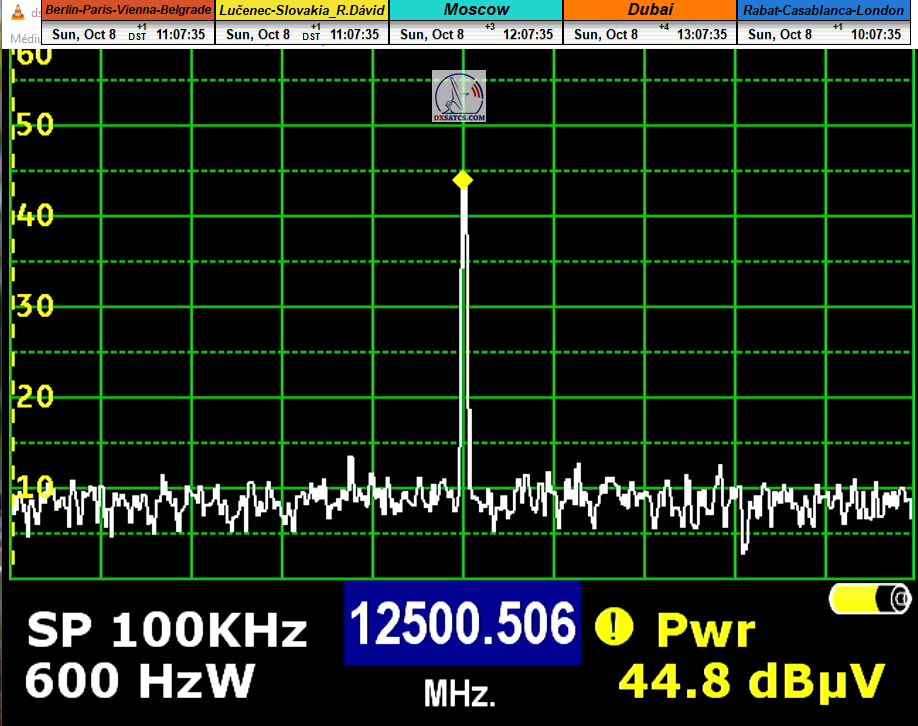Click the SP 100KHz span label

[x=166, y=631]
